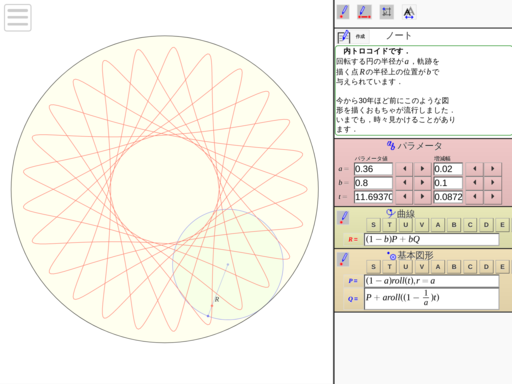Select the red-dot pencil tool in top toolbar
This screenshot has height=384, width=512.
click(x=343, y=12)
